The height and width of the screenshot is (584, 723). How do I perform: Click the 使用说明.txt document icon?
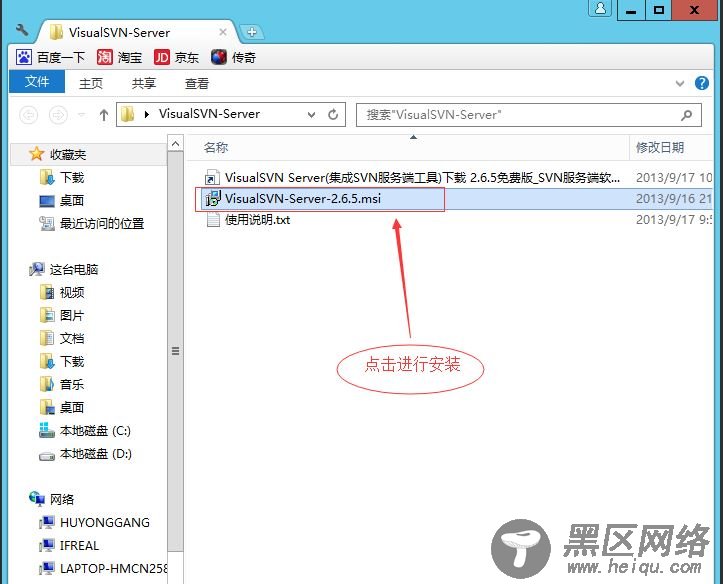point(213,220)
